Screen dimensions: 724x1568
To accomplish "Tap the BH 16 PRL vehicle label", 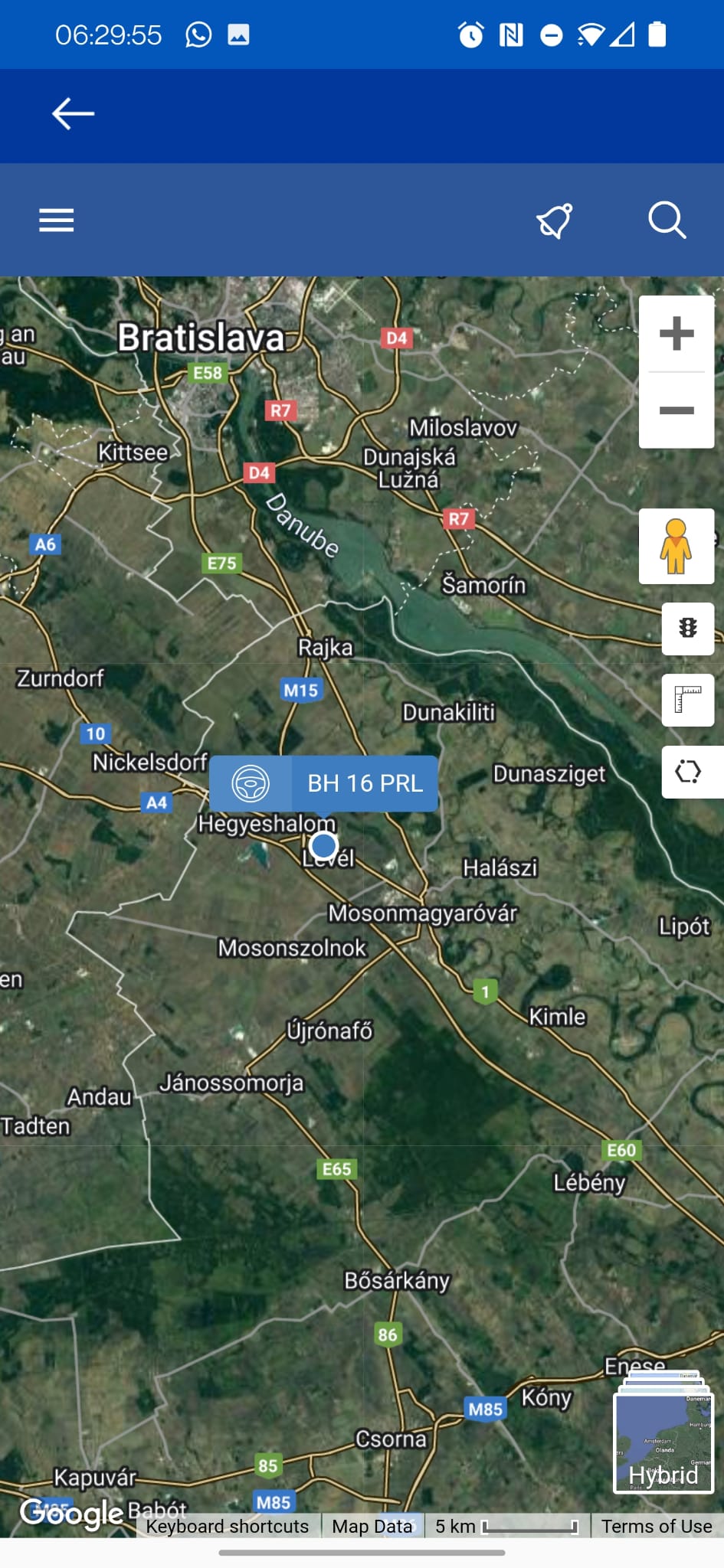I will [x=365, y=783].
